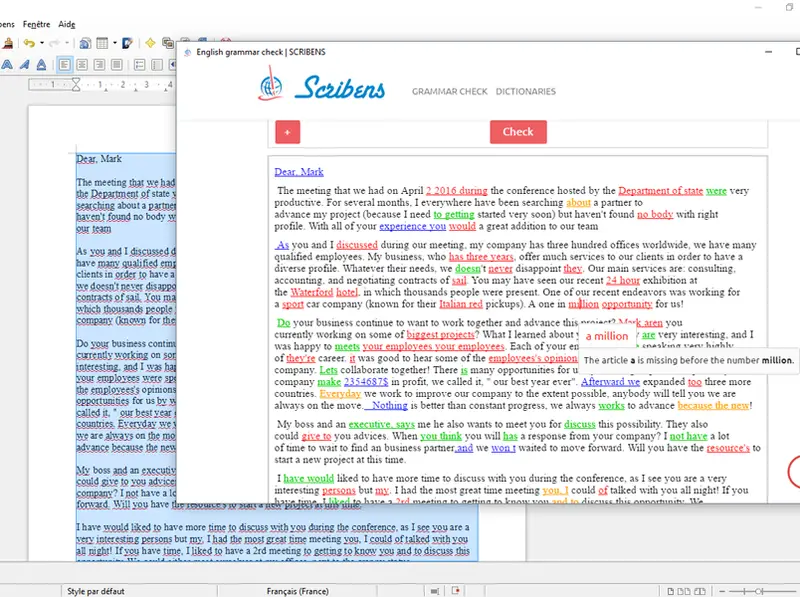The height and width of the screenshot is (597, 800).
Task: Click the zoom out minus in status bar
Action: (x=722, y=591)
